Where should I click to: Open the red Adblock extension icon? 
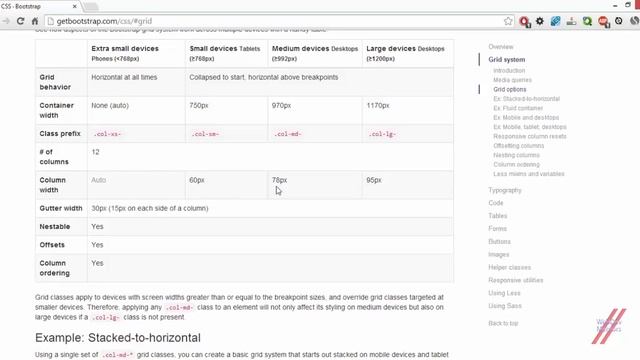pos(603,21)
